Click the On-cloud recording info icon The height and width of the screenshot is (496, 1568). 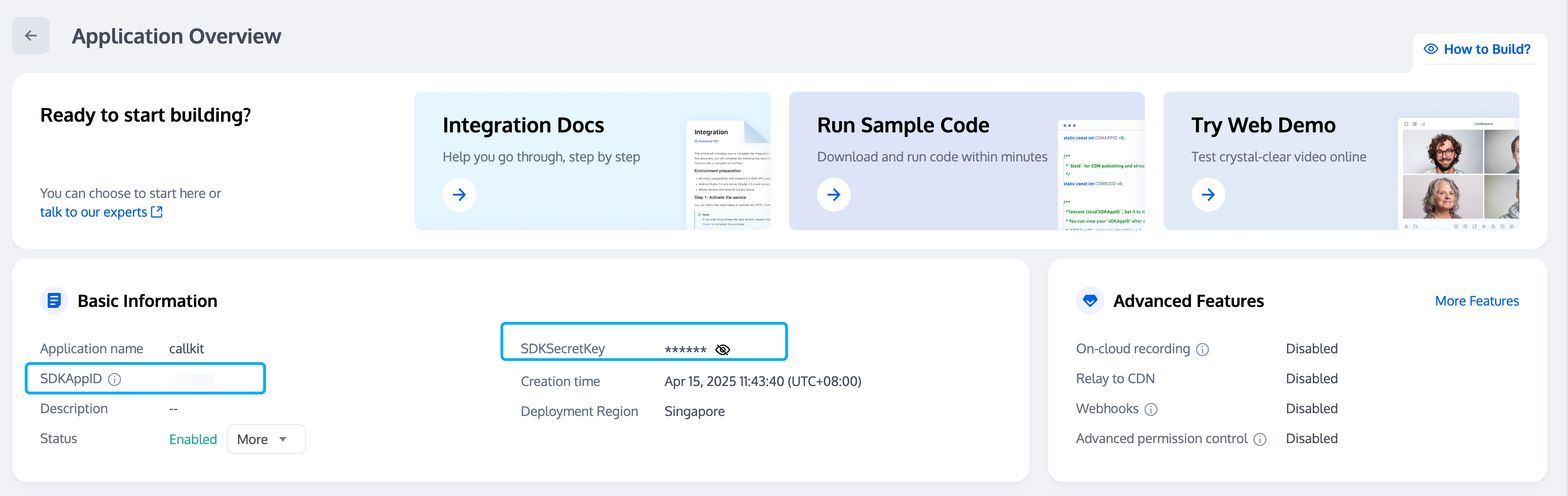tap(1202, 350)
